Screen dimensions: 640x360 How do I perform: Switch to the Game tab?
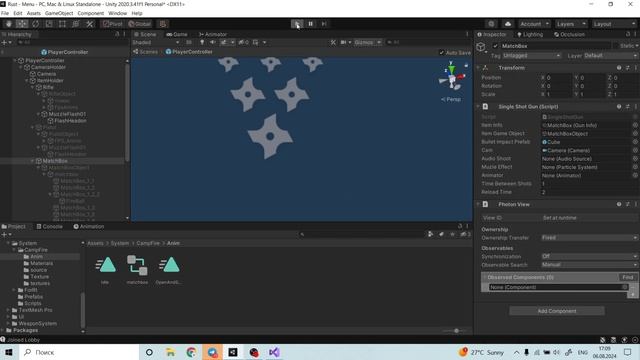tap(177, 34)
